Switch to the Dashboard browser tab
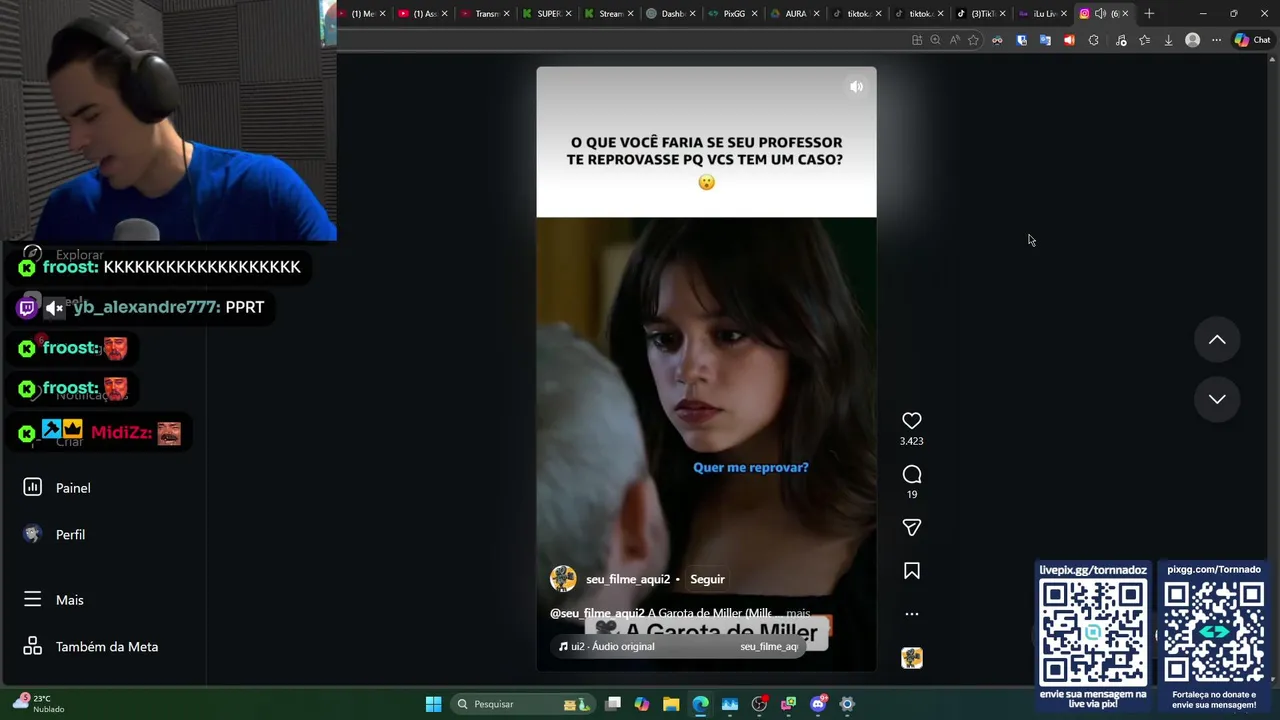This screenshot has height=720, width=1280. coord(671,14)
